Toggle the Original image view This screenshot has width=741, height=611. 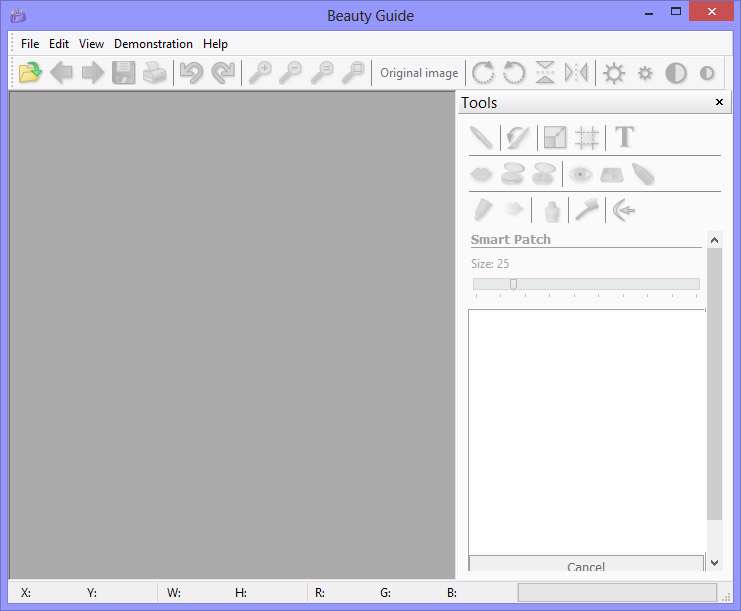(419, 73)
